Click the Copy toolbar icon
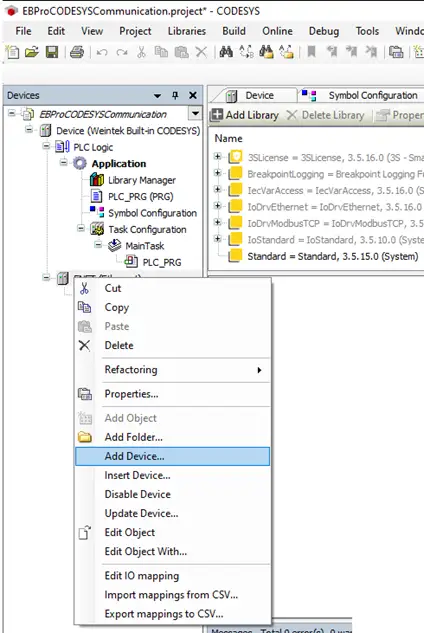The width and height of the screenshot is (424, 633). point(161,52)
